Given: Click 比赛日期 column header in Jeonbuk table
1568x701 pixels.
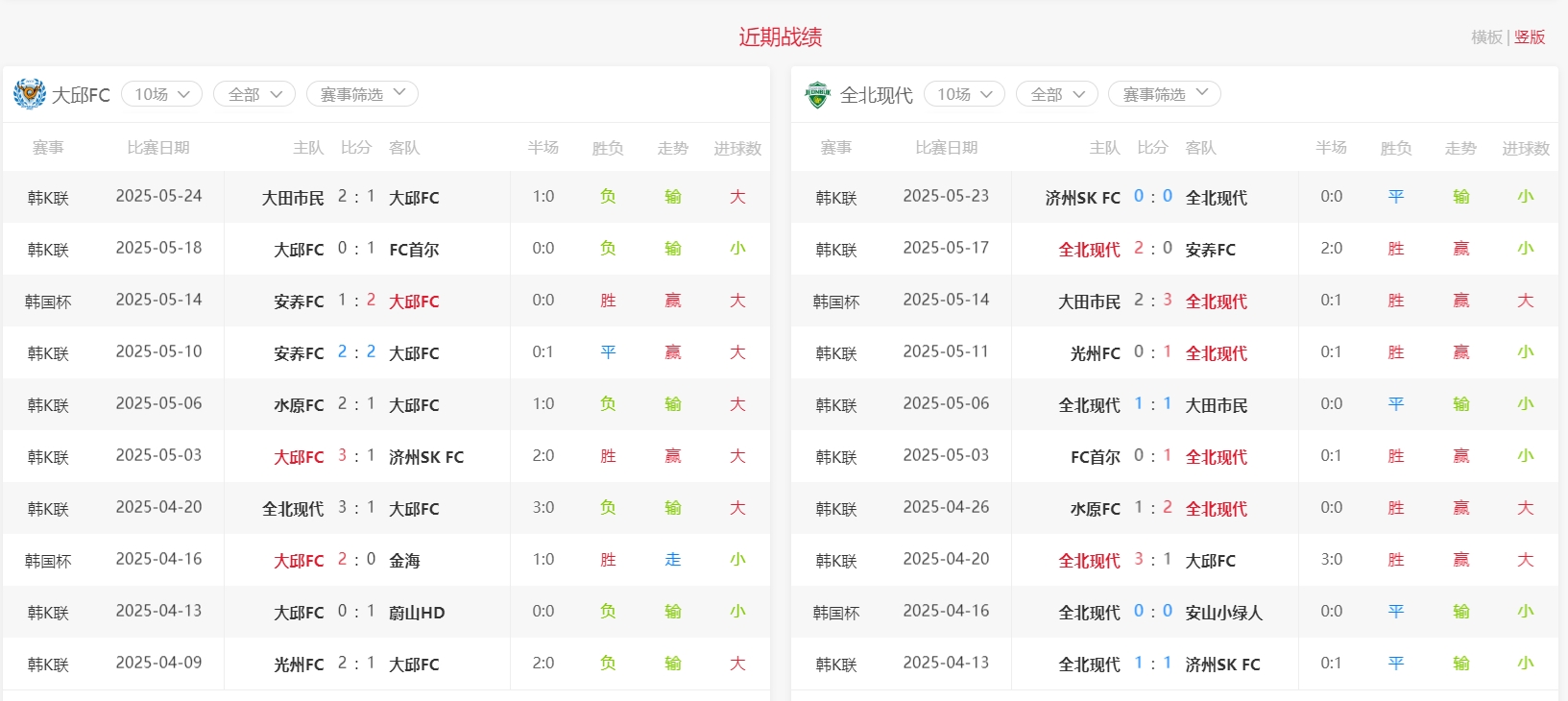Looking at the screenshot, I should [946, 148].
